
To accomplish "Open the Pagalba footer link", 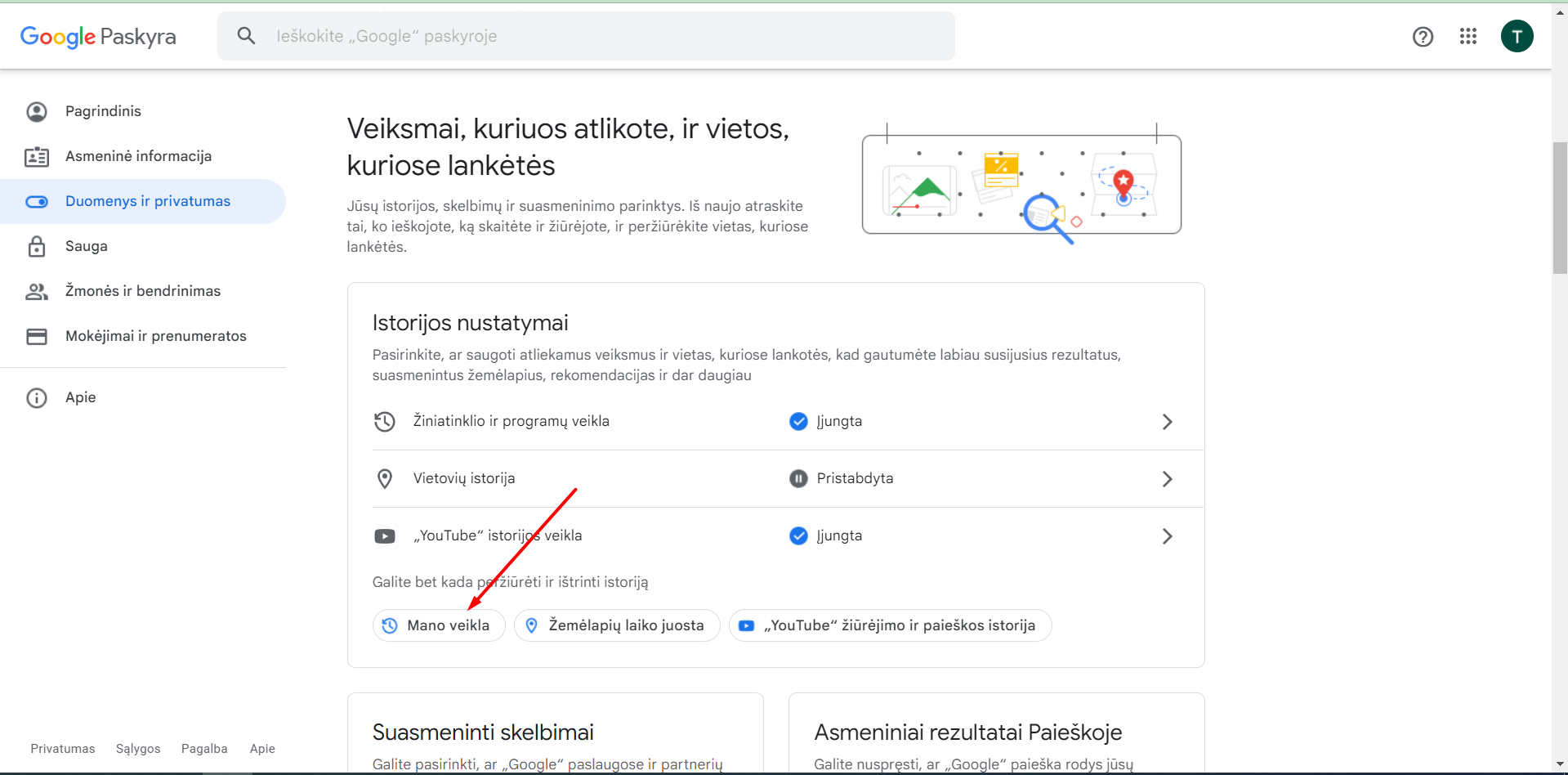I will point(204,749).
